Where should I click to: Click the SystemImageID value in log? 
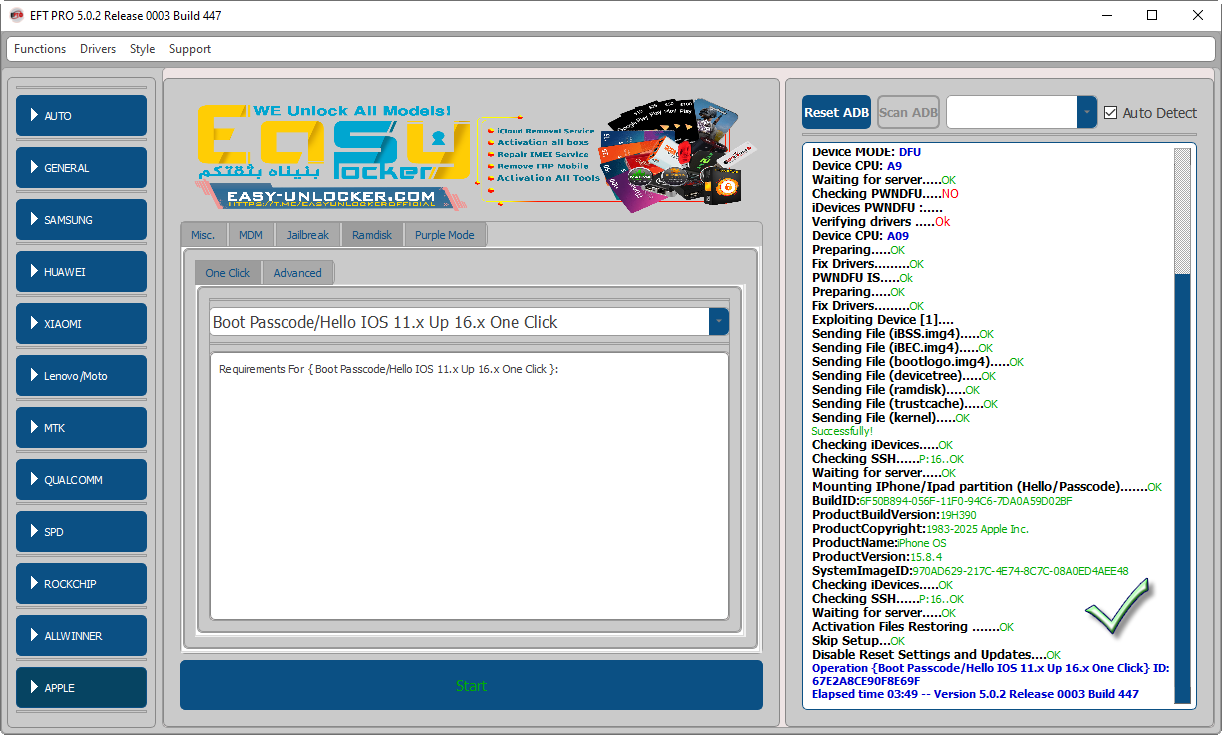1020,571
